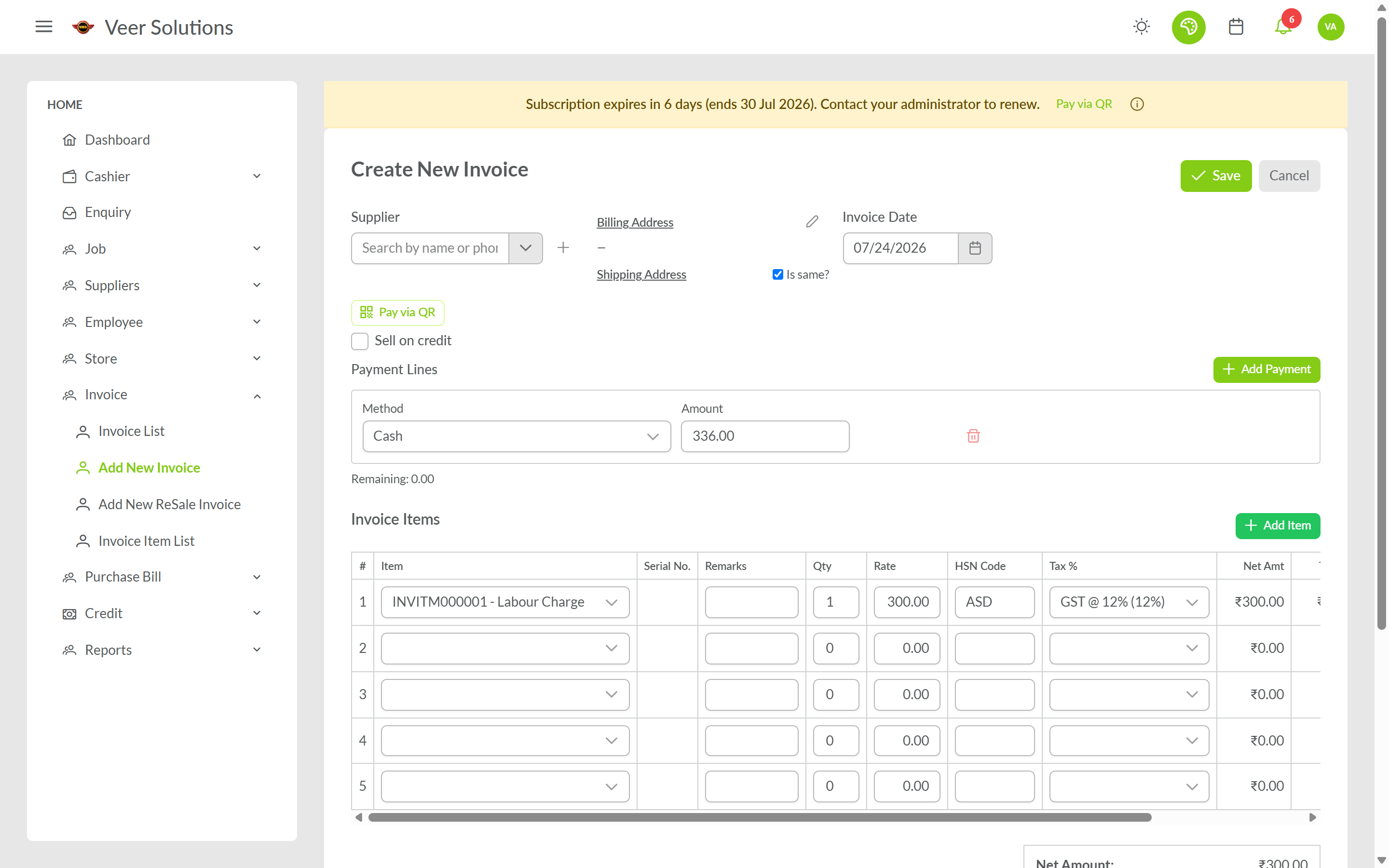
Task: Enable the Sell on credit checkbox
Action: point(359,341)
